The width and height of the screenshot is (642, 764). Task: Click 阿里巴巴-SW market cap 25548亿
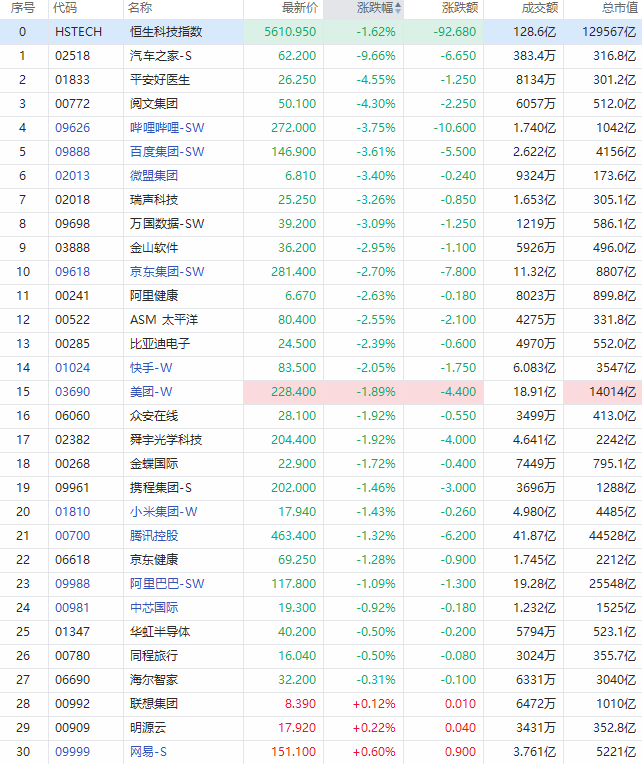pos(612,584)
